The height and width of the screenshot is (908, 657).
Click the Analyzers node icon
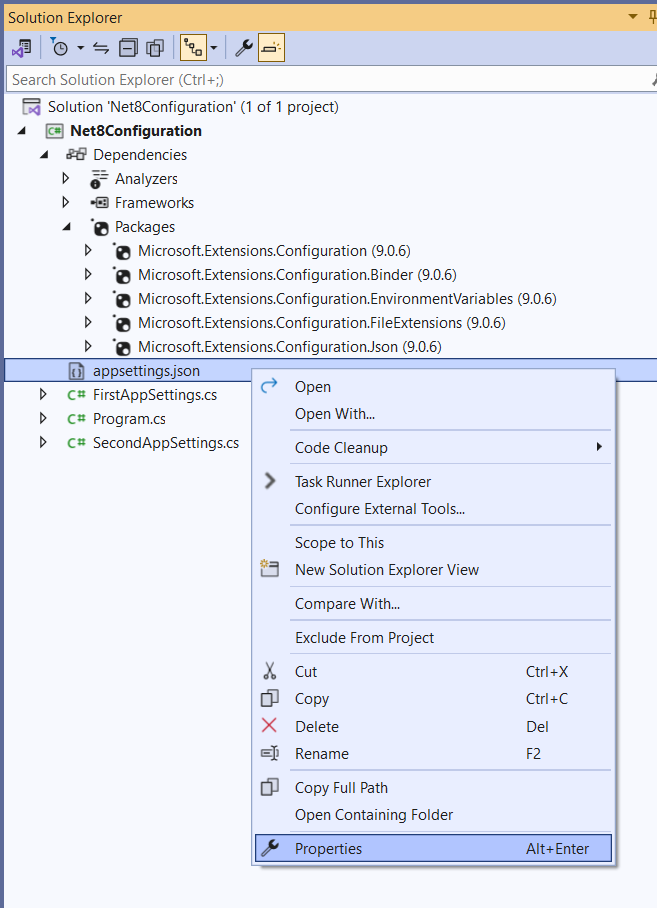tap(98, 179)
